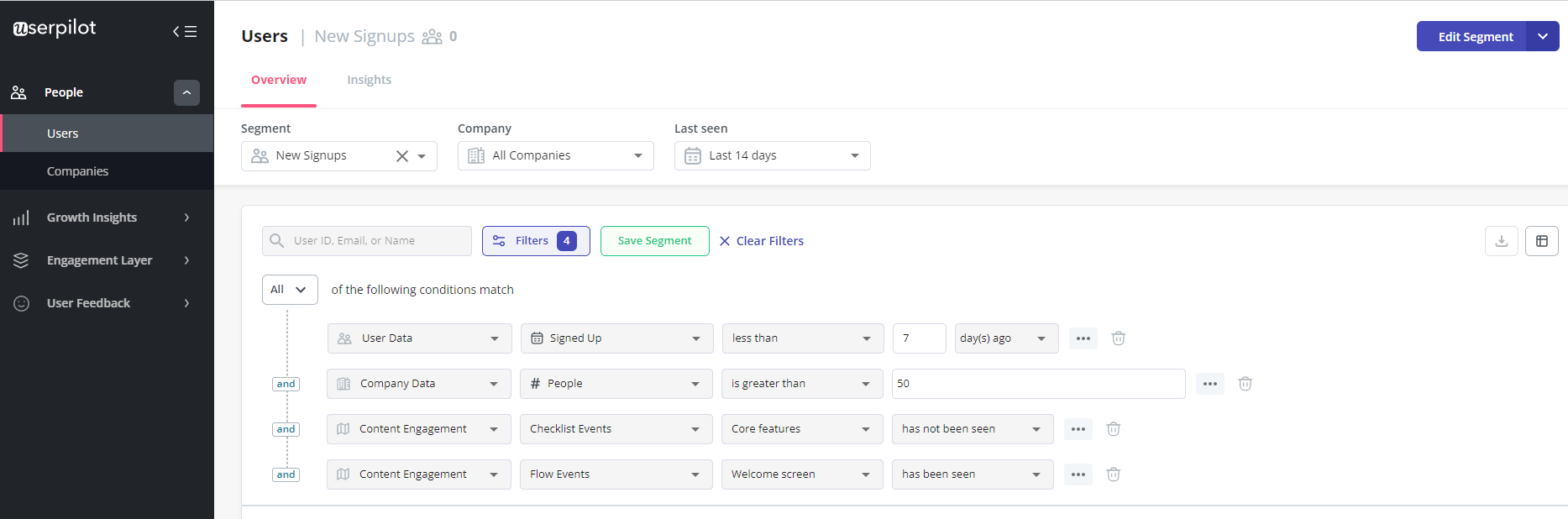Open the has not been seen dropdown
Screen dimensions: 1568x519
973,429
